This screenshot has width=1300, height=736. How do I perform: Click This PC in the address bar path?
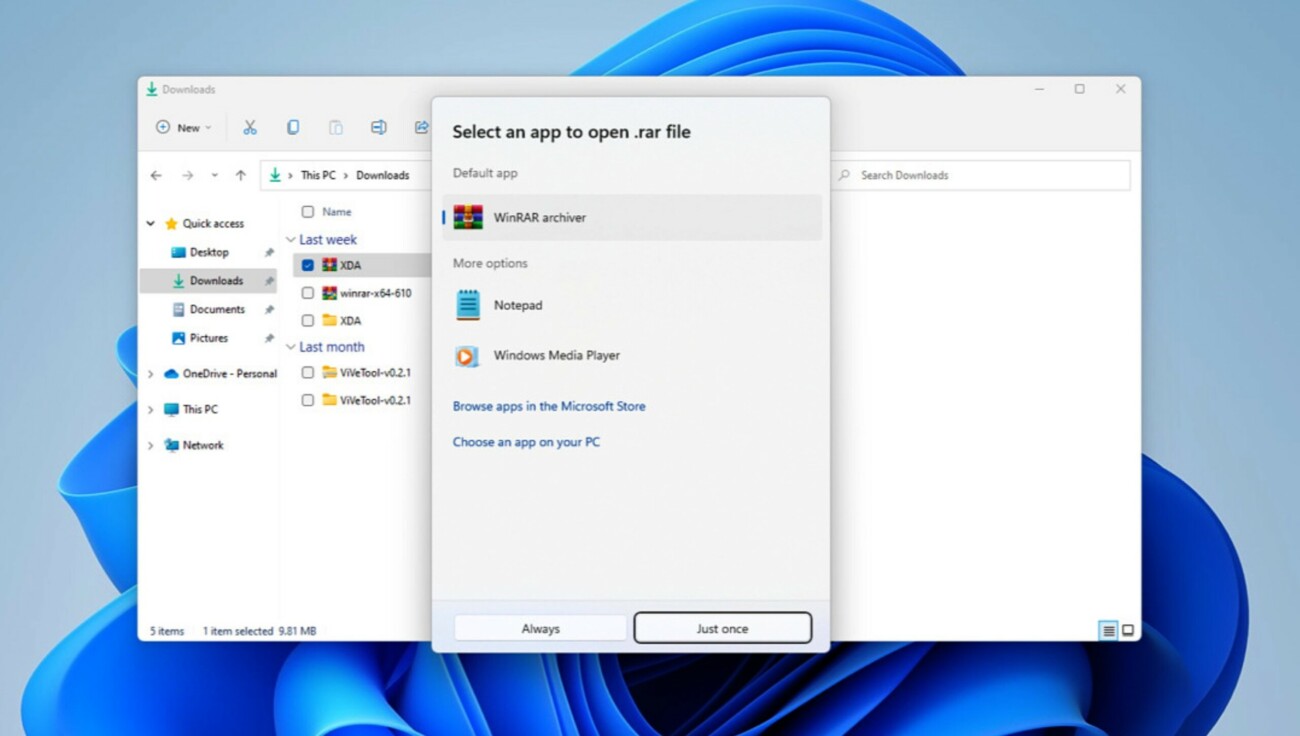[x=318, y=175]
